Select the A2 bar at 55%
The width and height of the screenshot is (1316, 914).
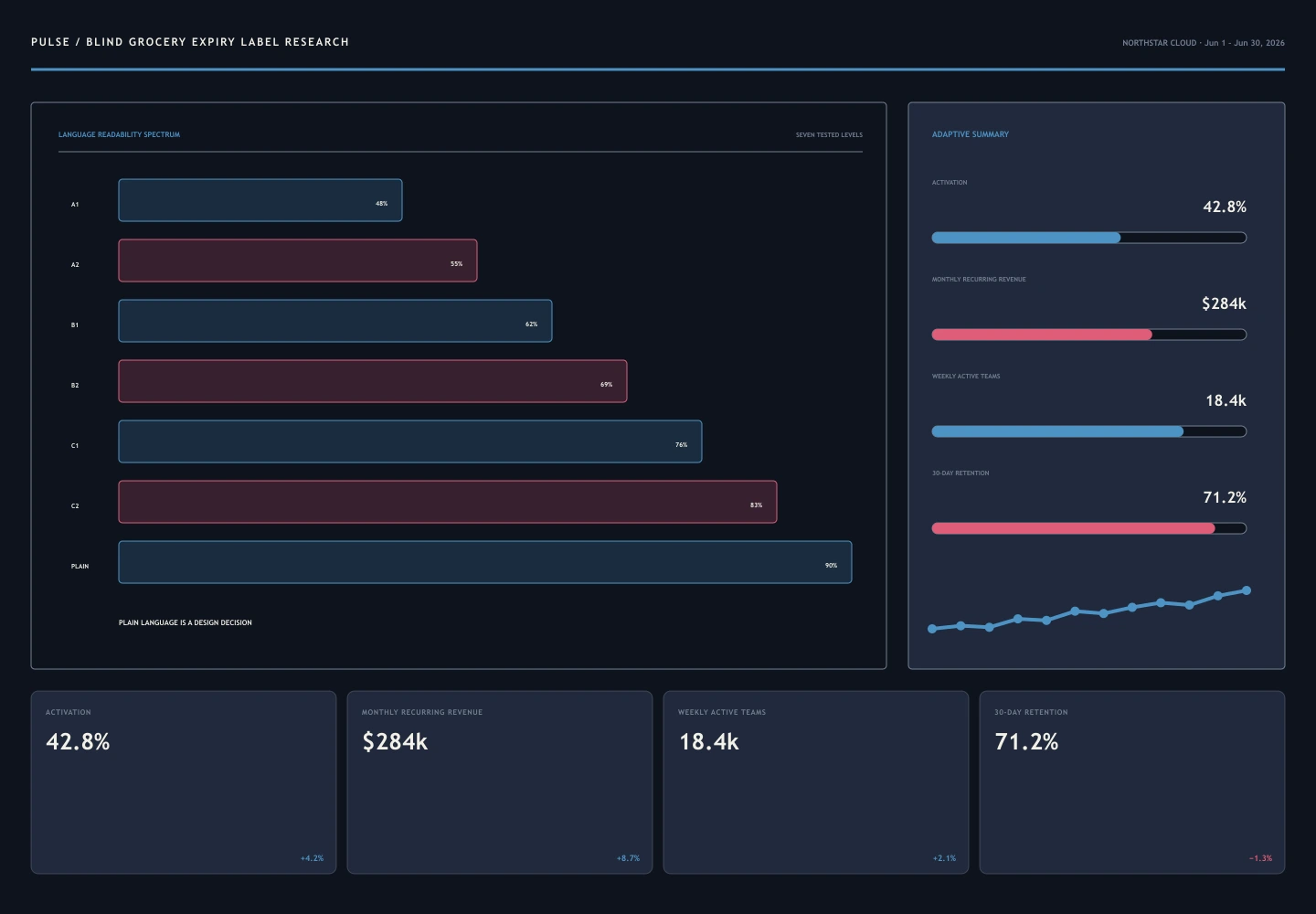[x=298, y=260]
